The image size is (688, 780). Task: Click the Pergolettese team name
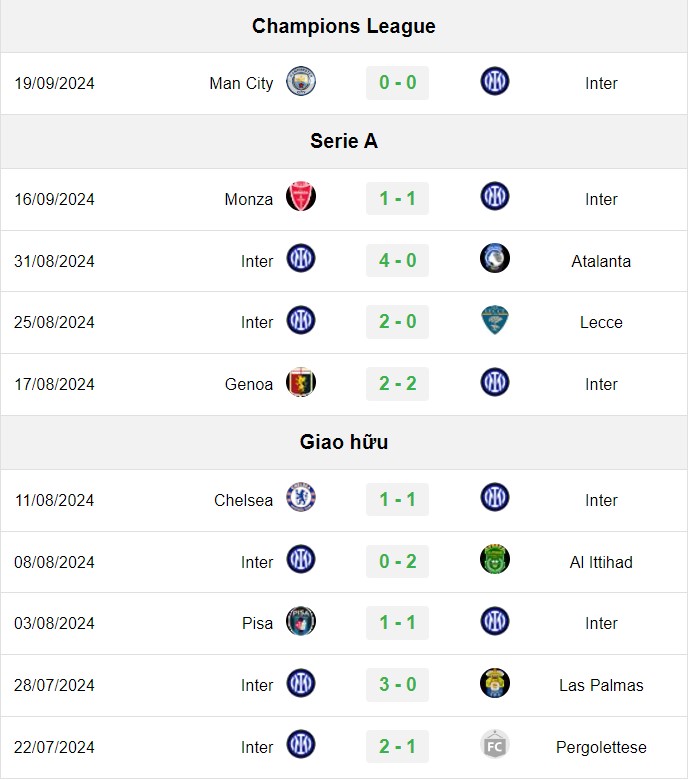click(601, 747)
